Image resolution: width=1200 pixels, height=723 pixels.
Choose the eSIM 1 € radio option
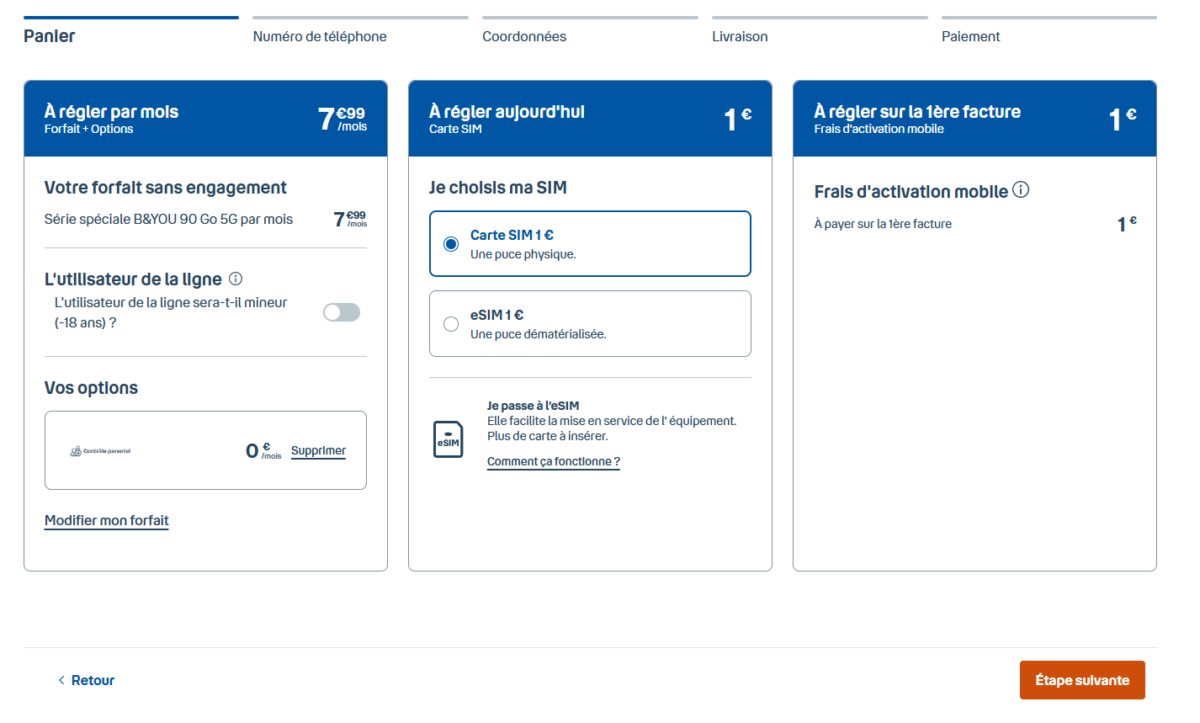tap(451, 324)
